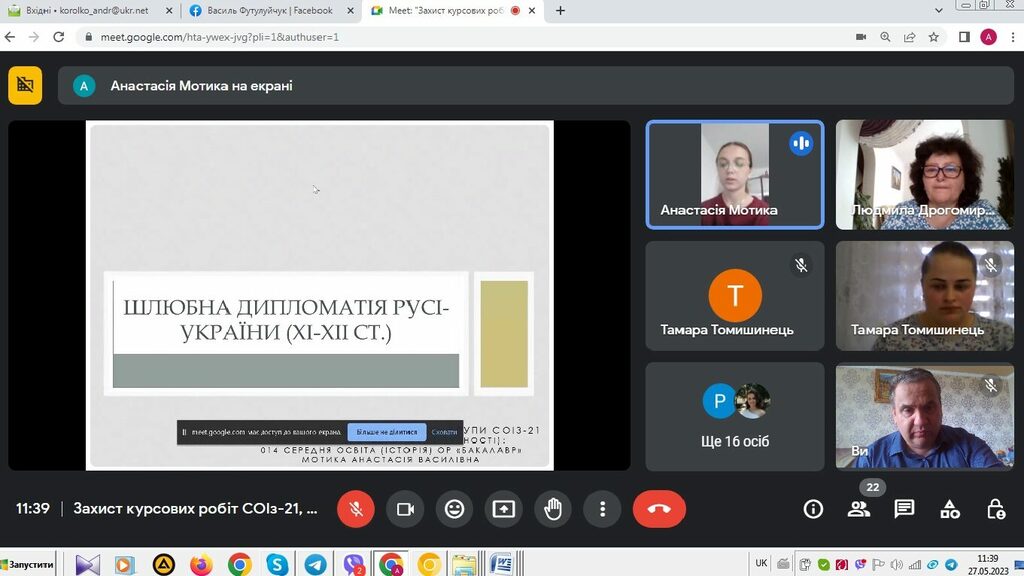Send an emoji reaction
This screenshot has height=576, width=1024.
click(454, 509)
